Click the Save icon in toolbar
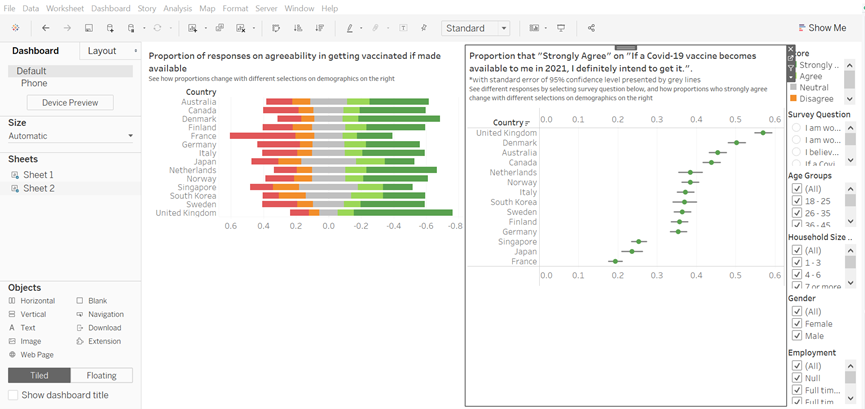 pyautogui.click(x=89, y=28)
